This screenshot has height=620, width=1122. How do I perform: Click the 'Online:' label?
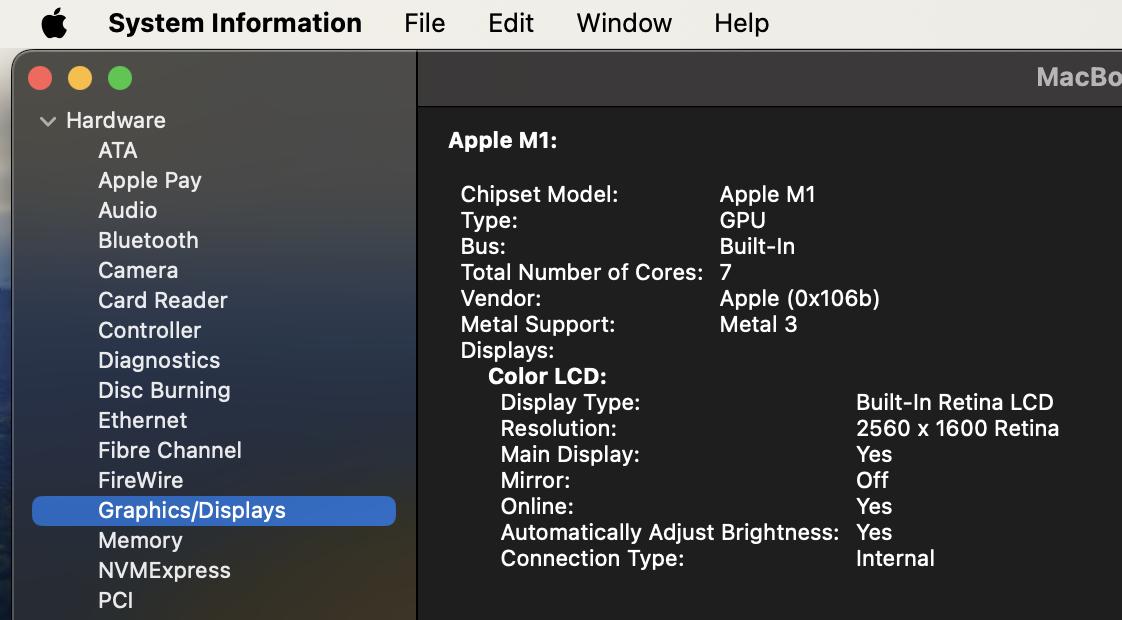(537, 507)
